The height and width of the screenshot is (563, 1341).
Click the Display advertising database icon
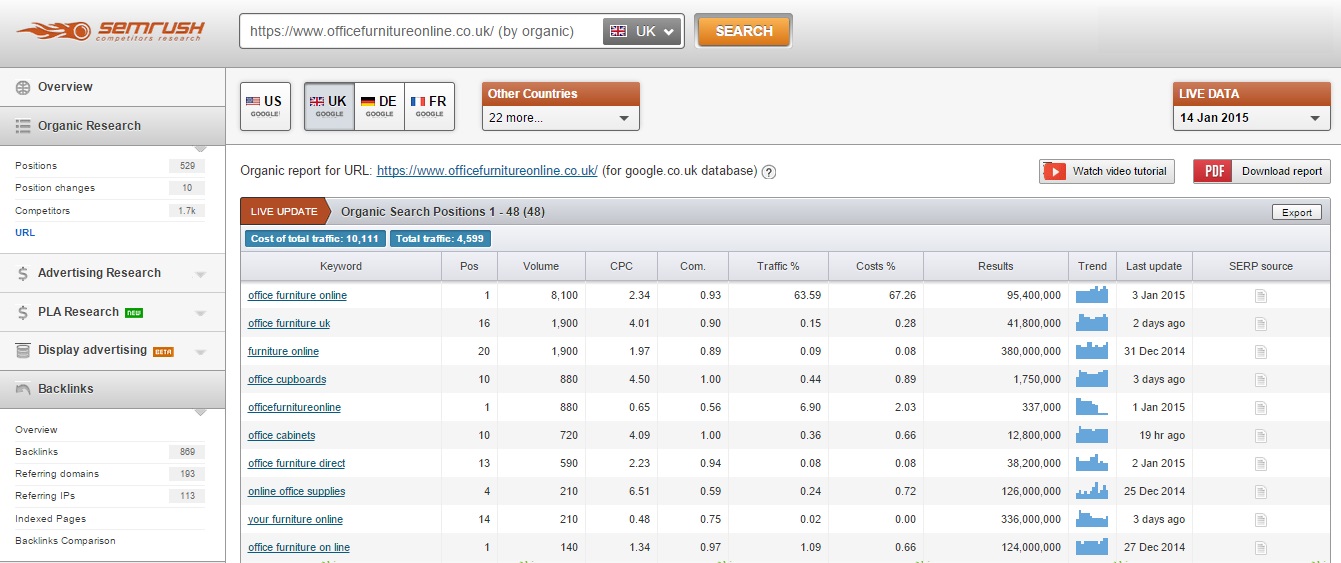[23, 351]
